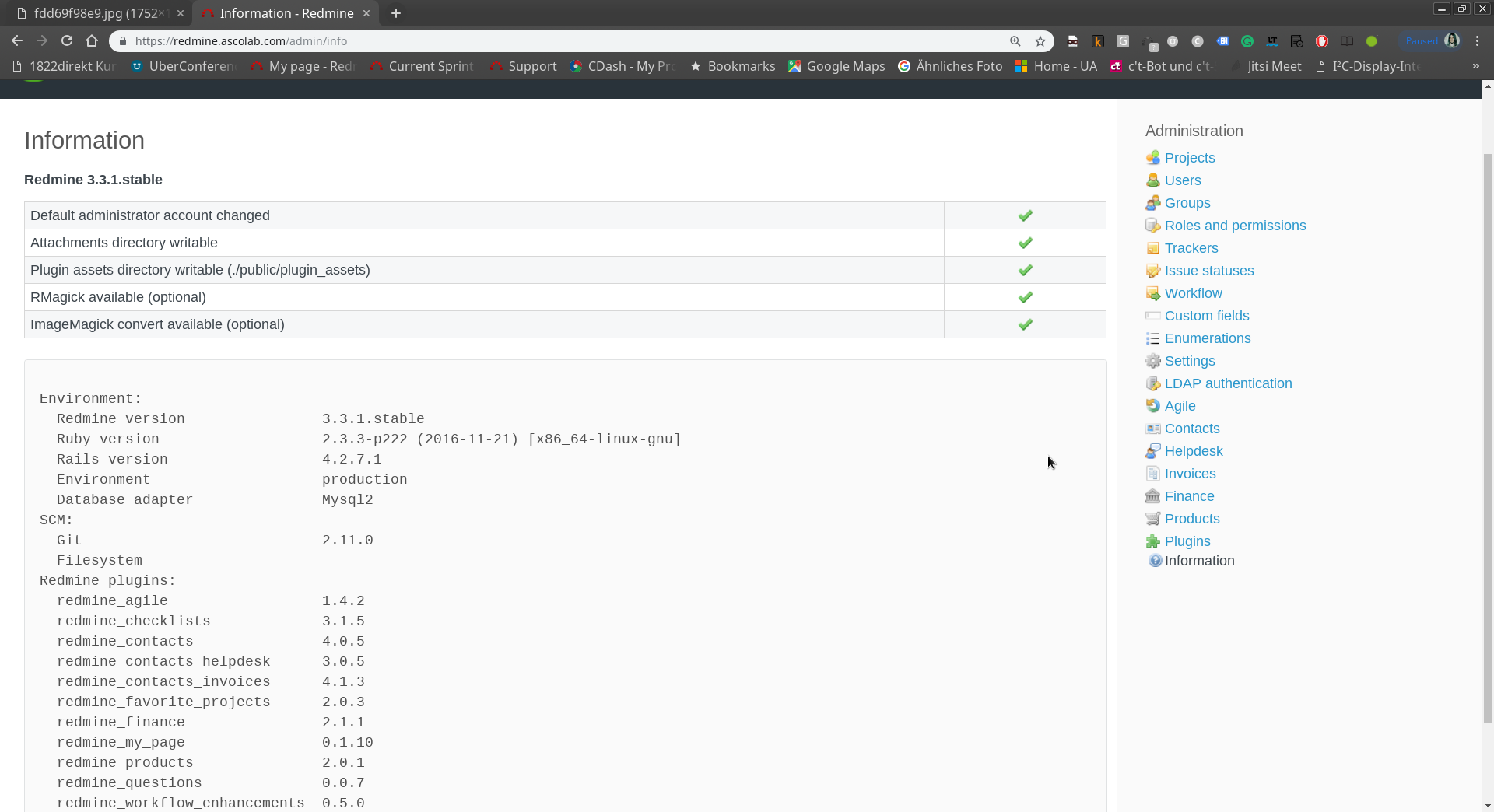1494x812 pixels.
Task: Open the Current Sprint bookmark
Action: [422, 66]
